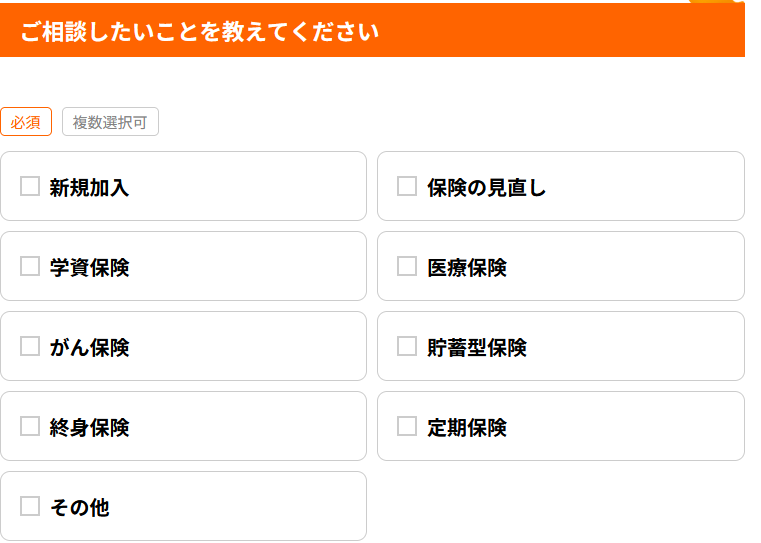The width and height of the screenshot is (761, 543).
Task: Click the がん保険 label text
Action: [89, 347]
